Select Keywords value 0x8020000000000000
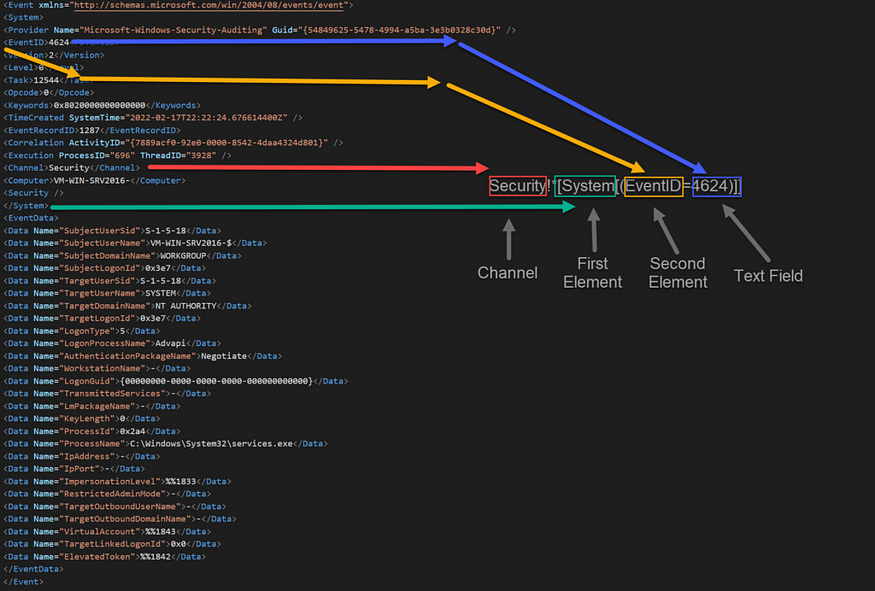 click(99, 105)
